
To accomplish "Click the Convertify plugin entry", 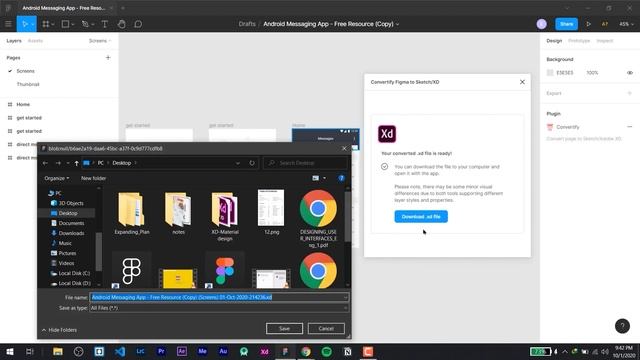I will click(567, 127).
